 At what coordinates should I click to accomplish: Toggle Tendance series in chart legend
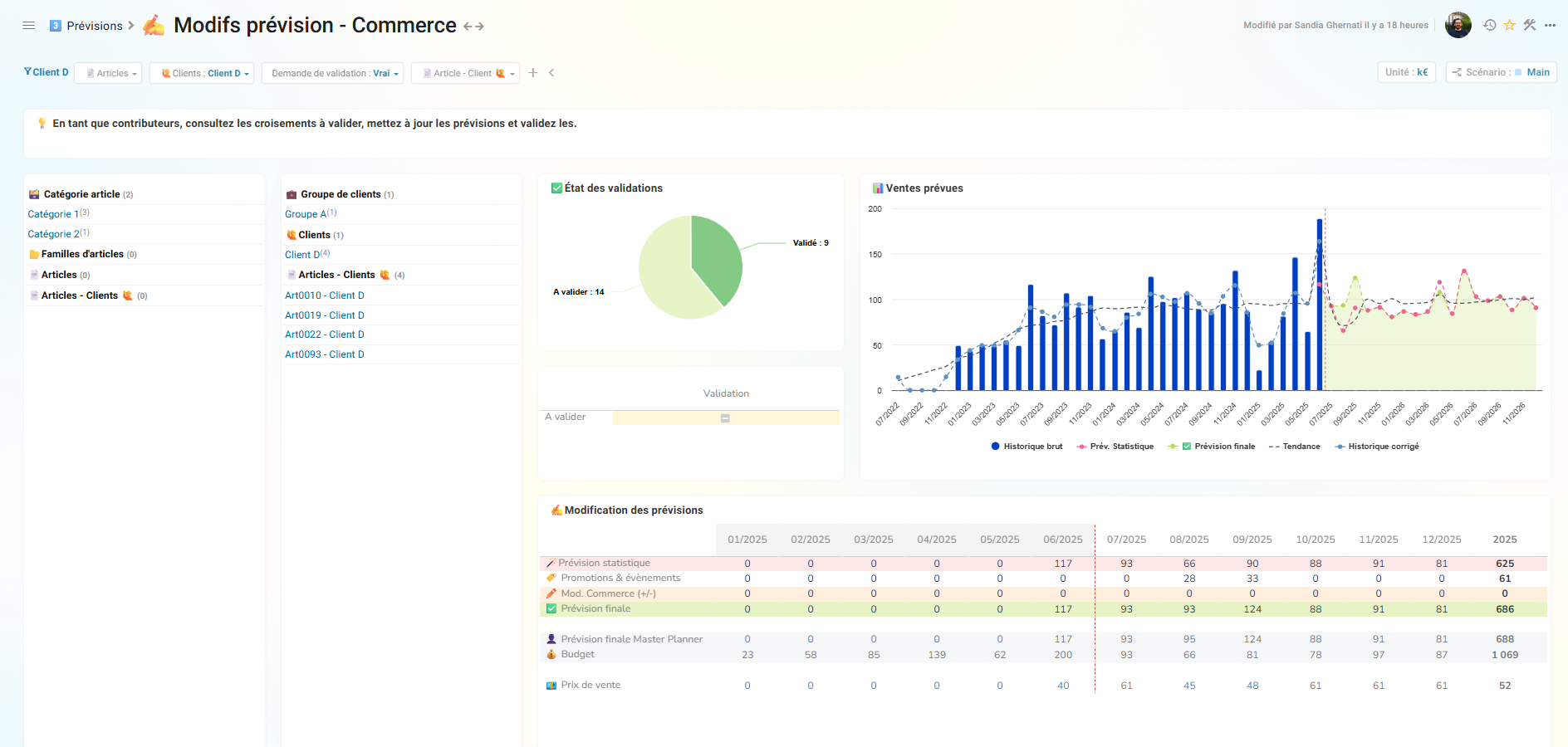pos(1294,447)
